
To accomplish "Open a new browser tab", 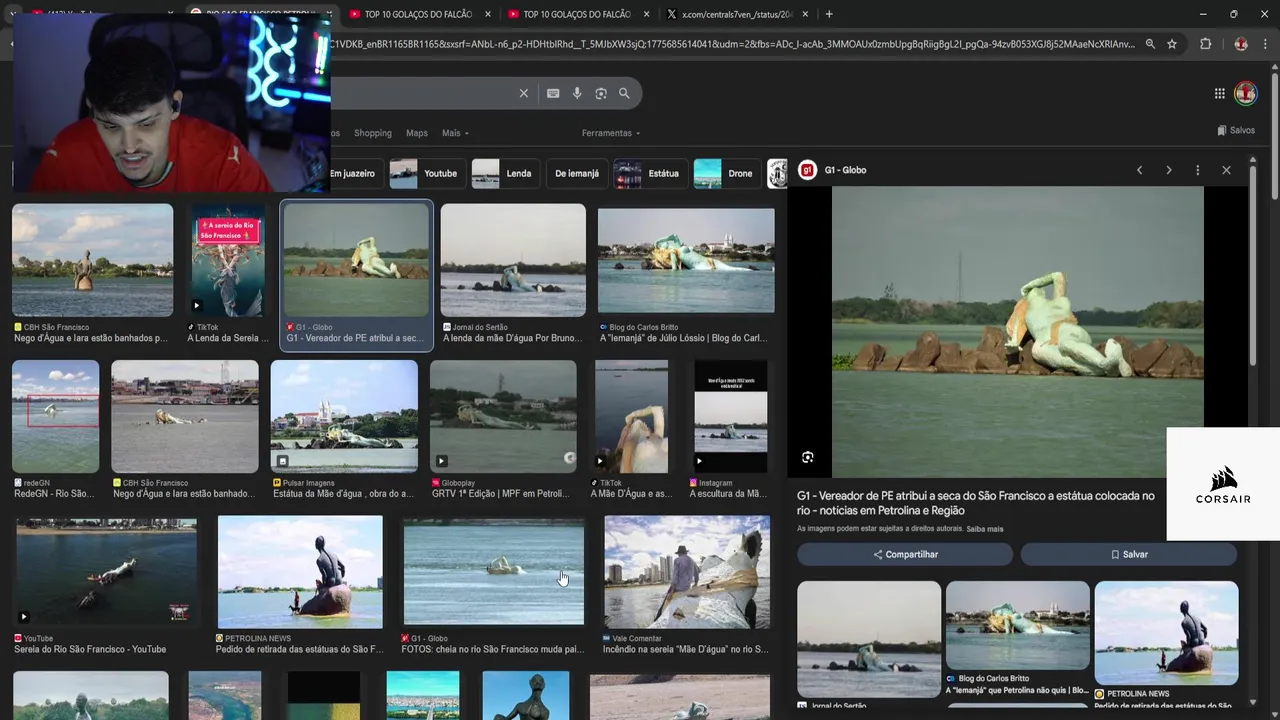I will click(829, 14).
